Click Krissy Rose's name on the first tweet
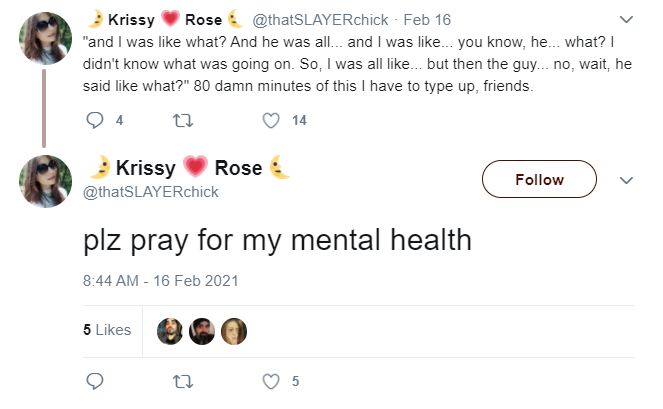663x409 pixels. point(165,19)
